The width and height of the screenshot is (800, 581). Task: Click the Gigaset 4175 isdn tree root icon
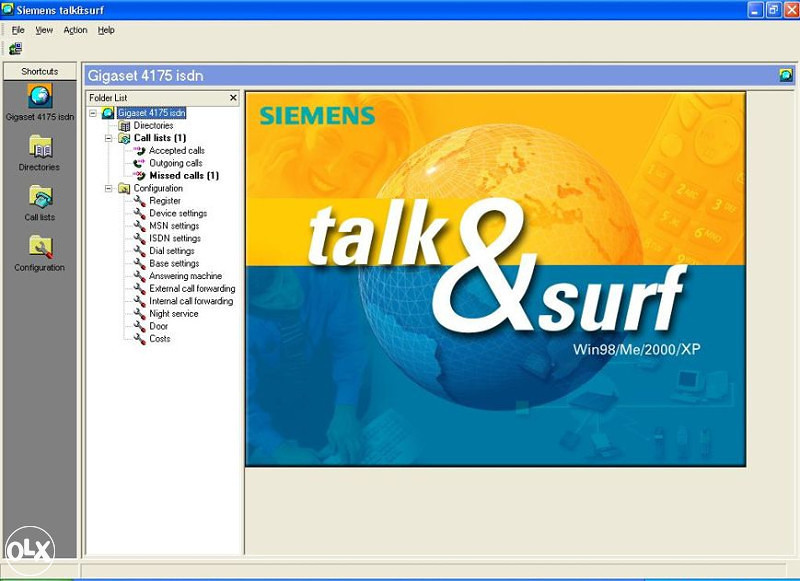(x=108, y=113)
